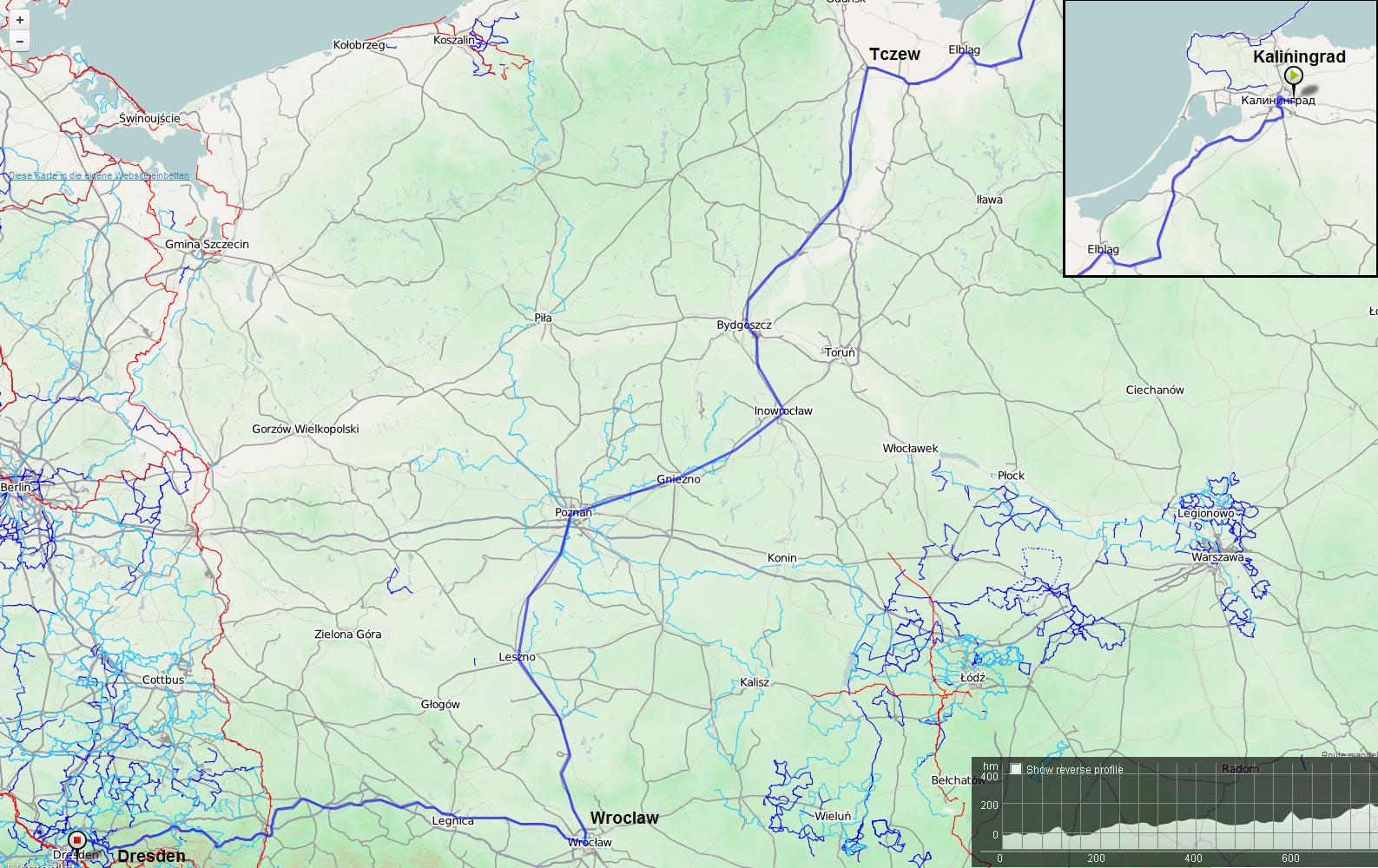Click the Zielona Góra label
This screenshot has height=868, width=1378.
(x=347, y=635)
